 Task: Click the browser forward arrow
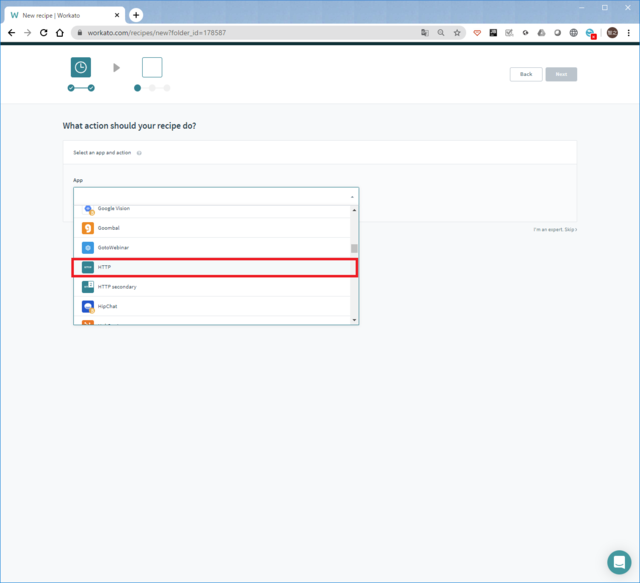27,33
